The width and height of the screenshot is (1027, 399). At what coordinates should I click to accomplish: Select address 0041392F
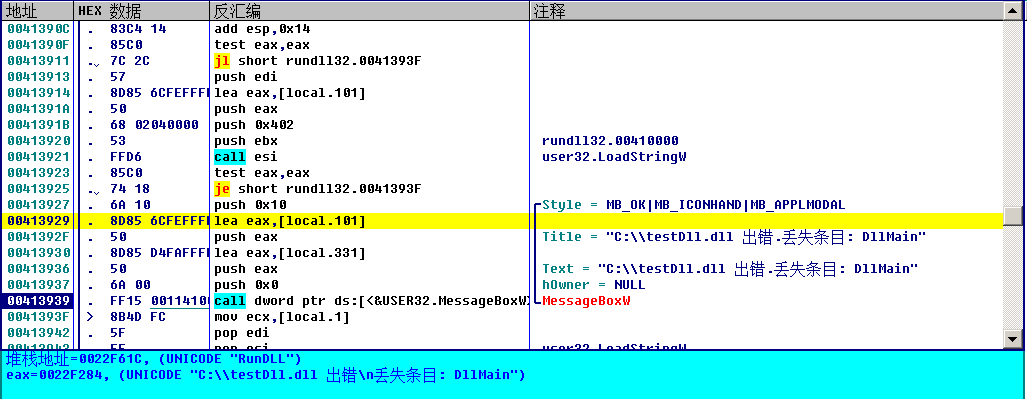click(38, 237)
